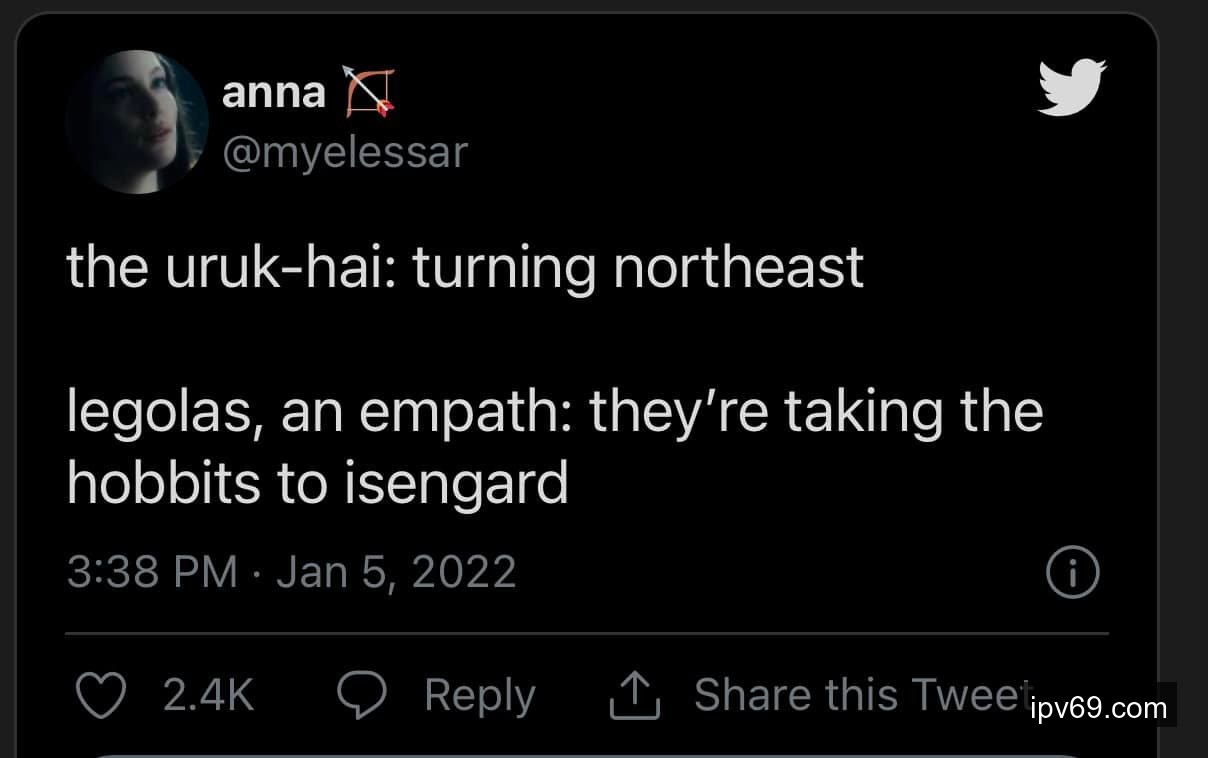Click the word "isengard" in the tweet

[456, 484]
